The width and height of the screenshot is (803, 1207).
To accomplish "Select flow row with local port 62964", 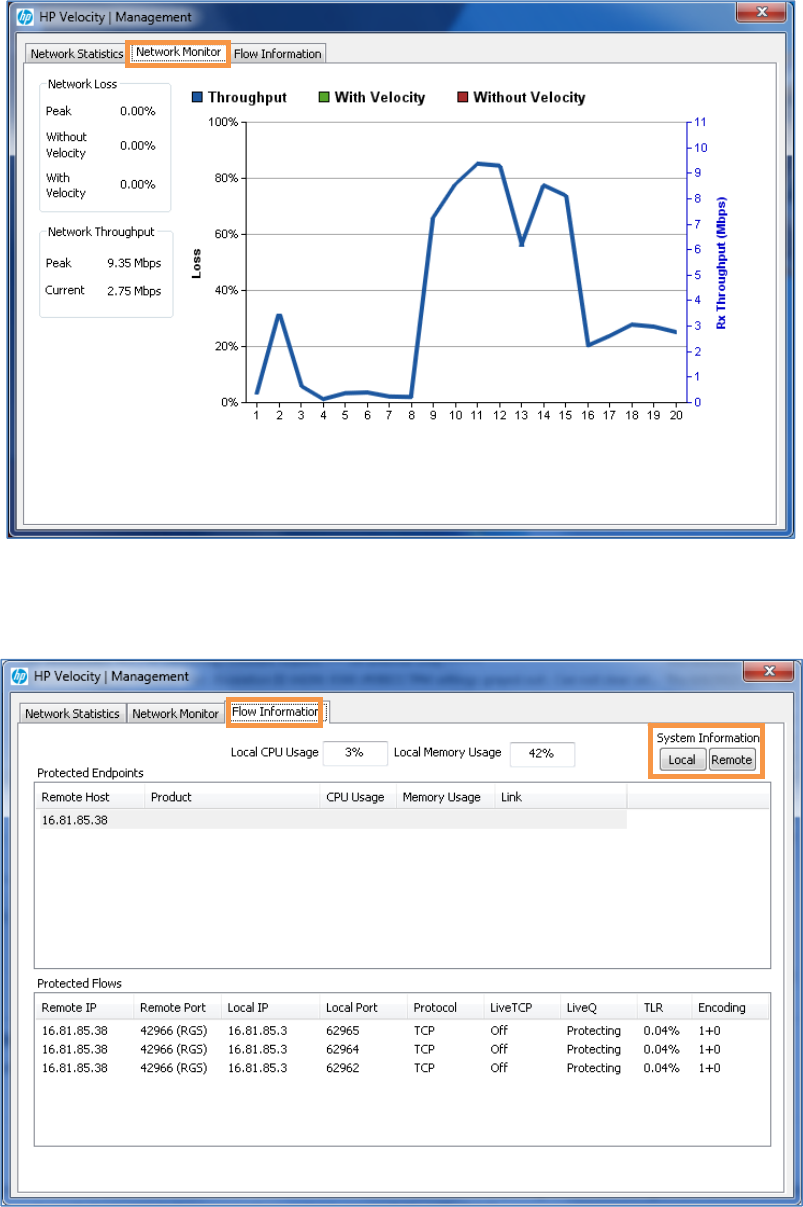I will tap(402, 1050).
